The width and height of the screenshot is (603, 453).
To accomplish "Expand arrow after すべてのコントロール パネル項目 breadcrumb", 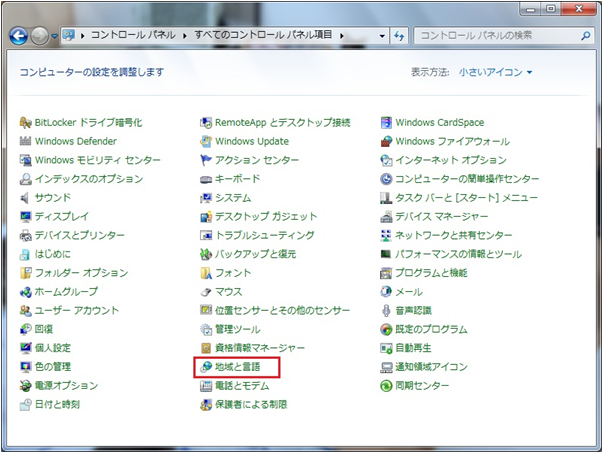I will (x=342, y=36).
